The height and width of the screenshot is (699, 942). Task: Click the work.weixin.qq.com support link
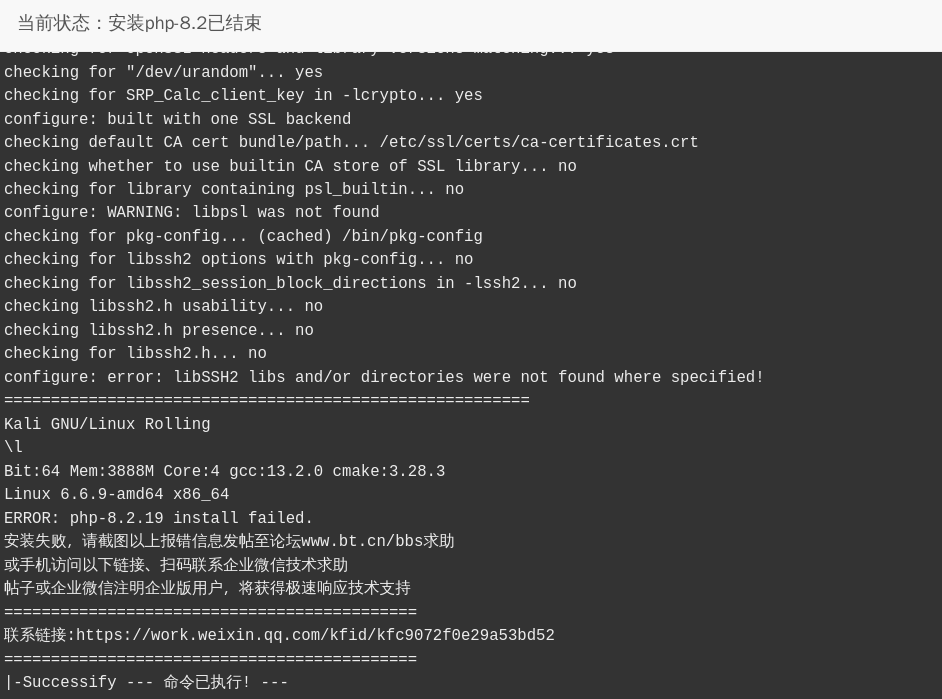(x=315, y=635)
